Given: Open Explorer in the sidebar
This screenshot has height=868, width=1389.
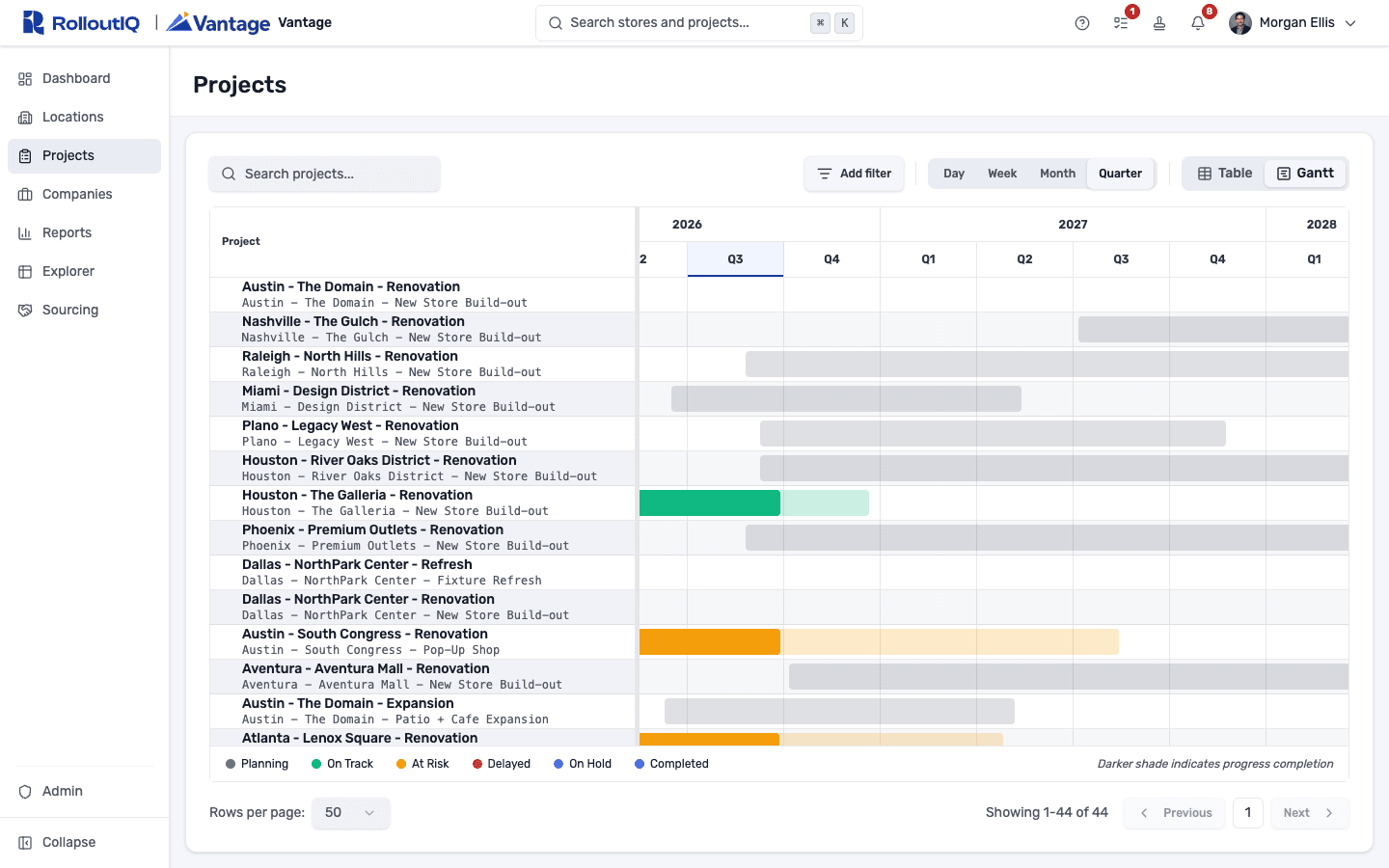Looking at the screenshot, I should pos(85,272).
